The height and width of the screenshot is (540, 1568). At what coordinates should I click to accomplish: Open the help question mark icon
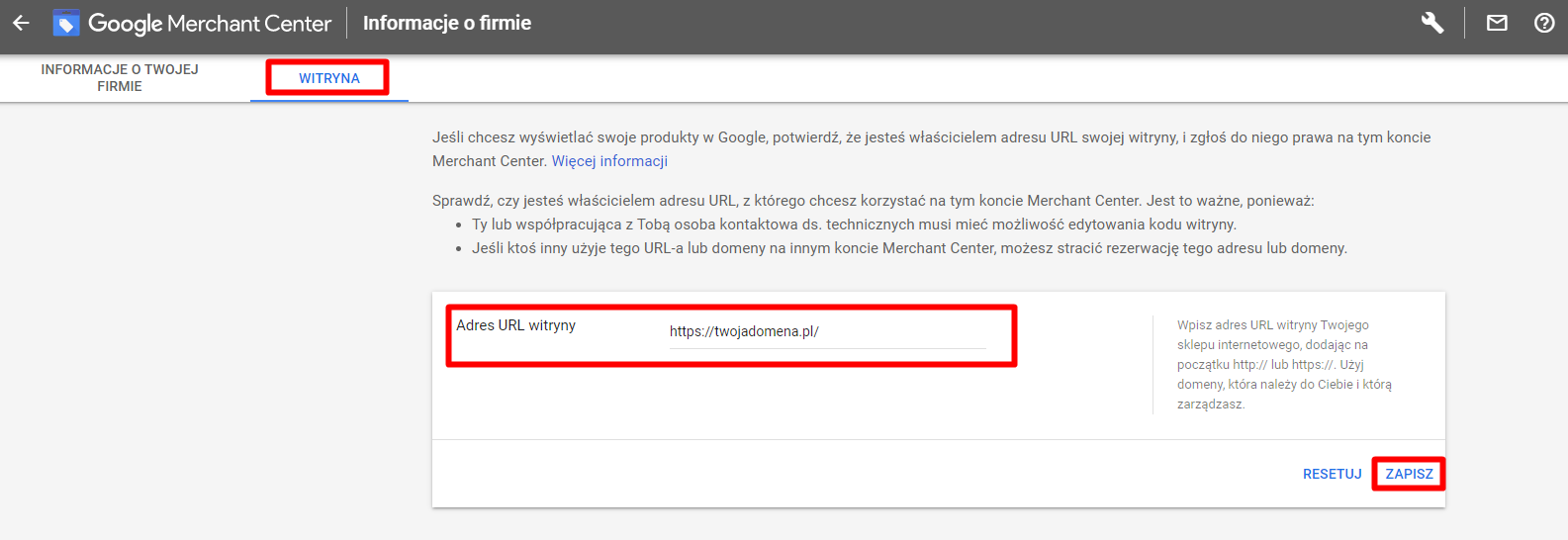click(1544, 23)
